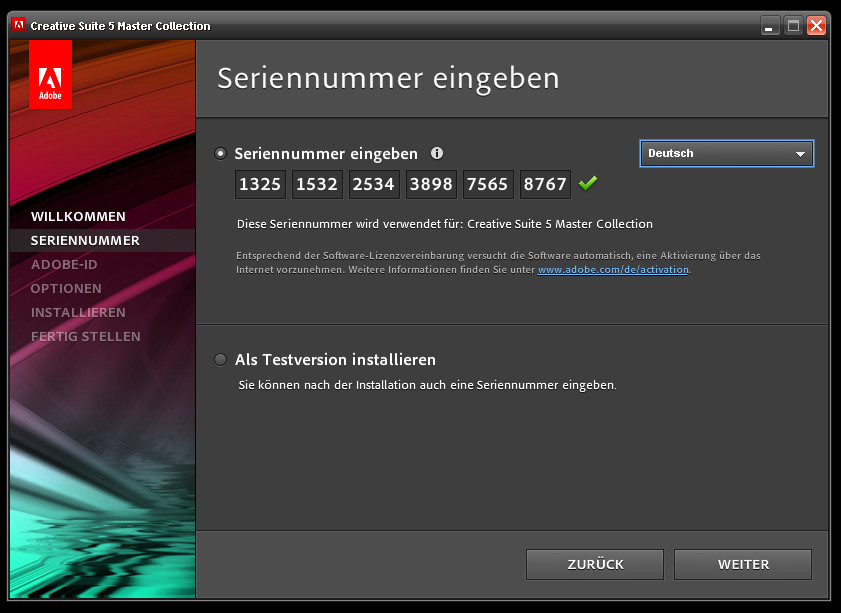Select the Seriennummer eingeben radio button
Image resolution: width=841 pixels, height=613 pixels.
[220, 153]
